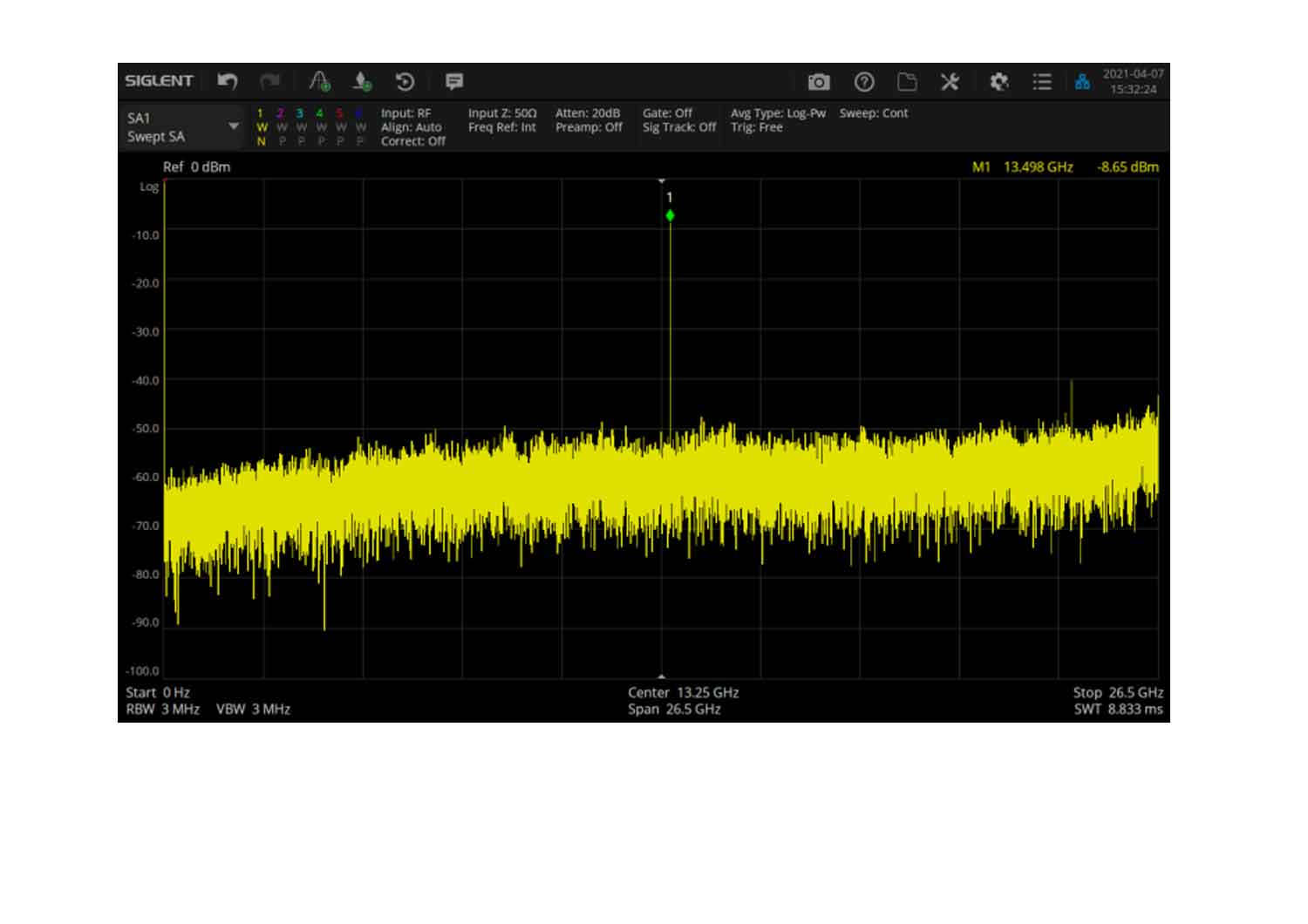The width and height of the screenshot is (1308, 924).
Task: Open the Atten: 20dB setting
Action: point(588,113)
